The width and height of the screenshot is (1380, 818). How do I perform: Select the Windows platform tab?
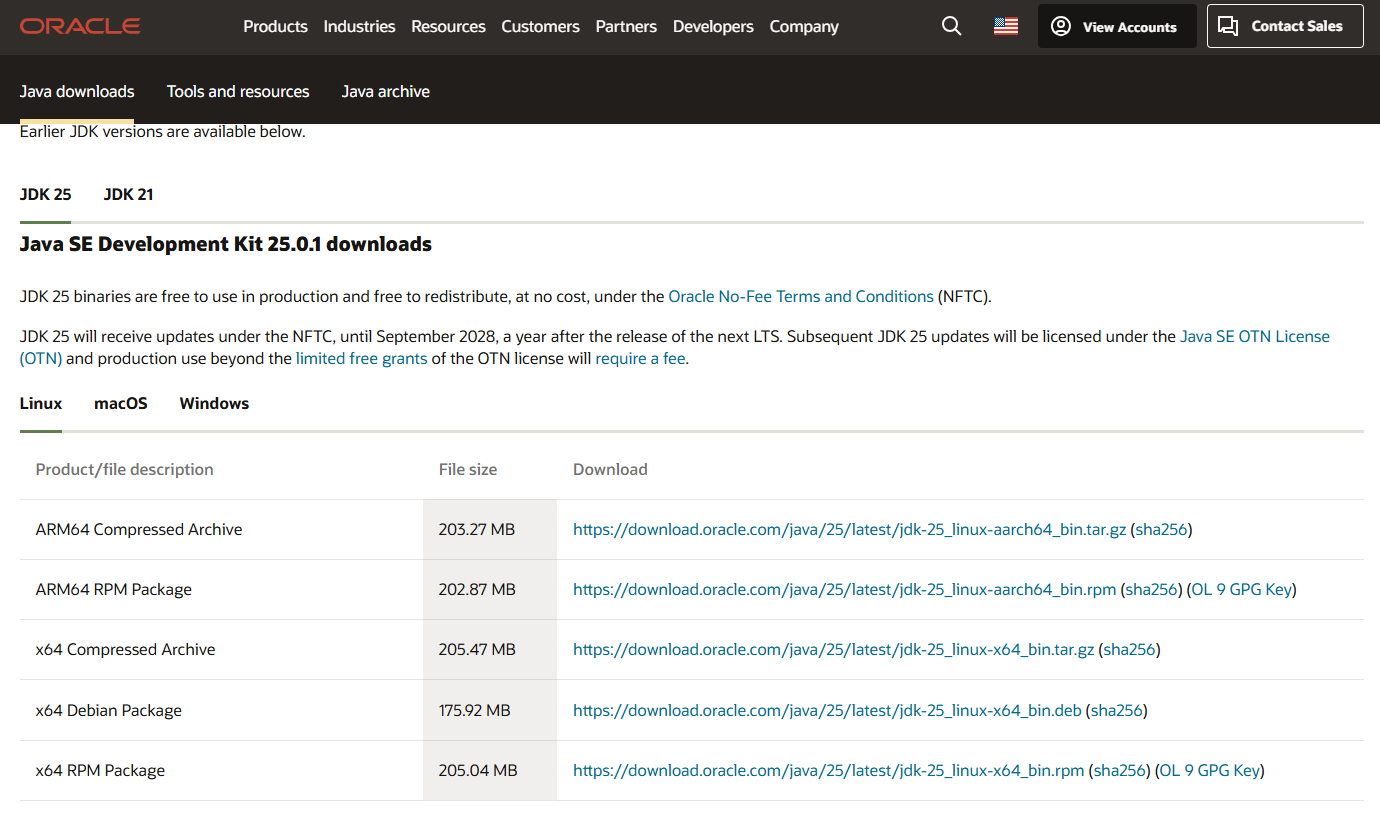(214, 403)
